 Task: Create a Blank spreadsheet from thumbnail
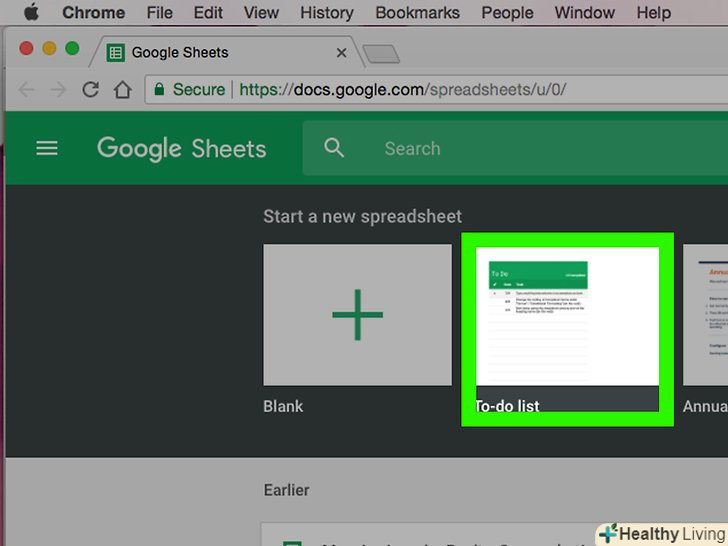click(x=358, y=315)
